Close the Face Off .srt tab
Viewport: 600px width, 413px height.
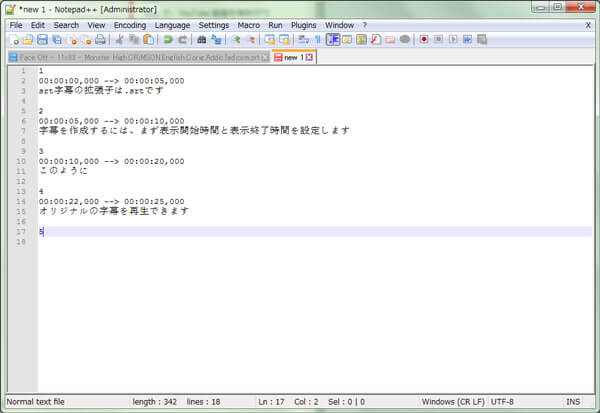[265, 57]
